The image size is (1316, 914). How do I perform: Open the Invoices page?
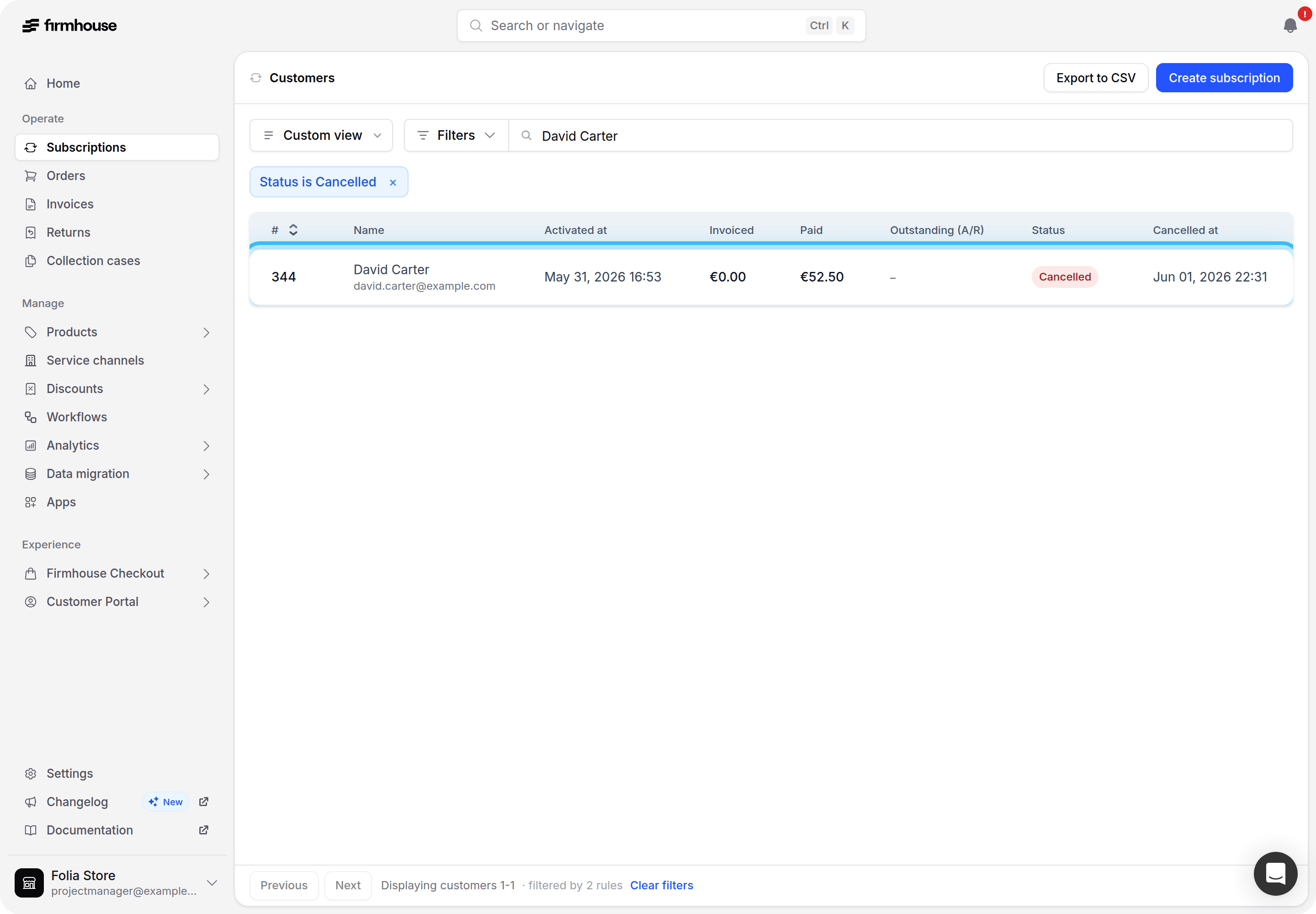point(117,204)
